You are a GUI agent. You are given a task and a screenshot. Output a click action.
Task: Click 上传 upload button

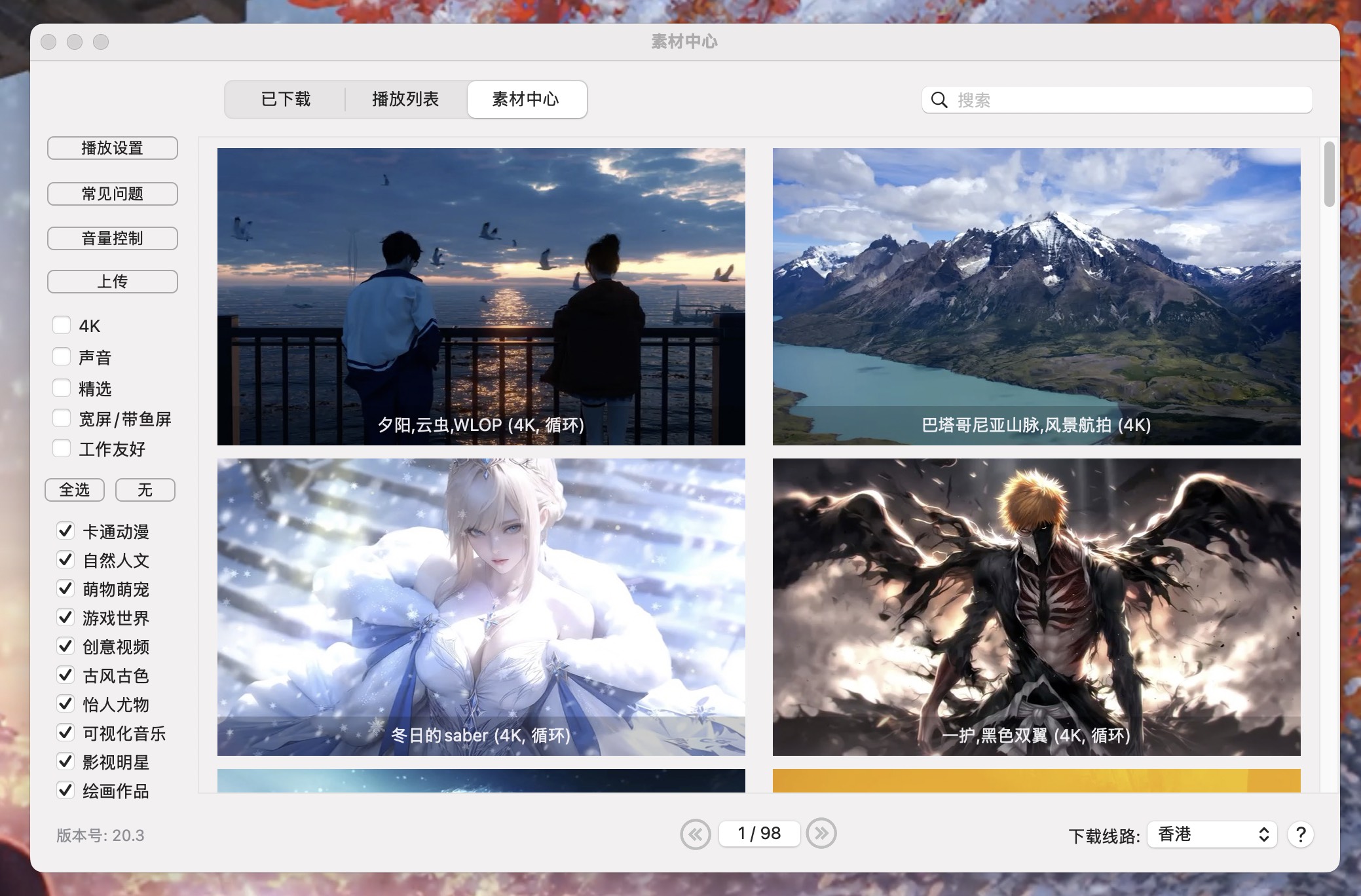click(x=112, y=281)
